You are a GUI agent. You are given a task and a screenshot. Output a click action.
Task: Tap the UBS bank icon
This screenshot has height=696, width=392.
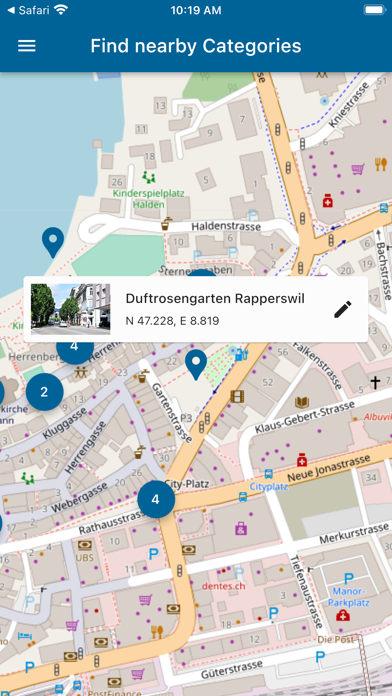85,545
